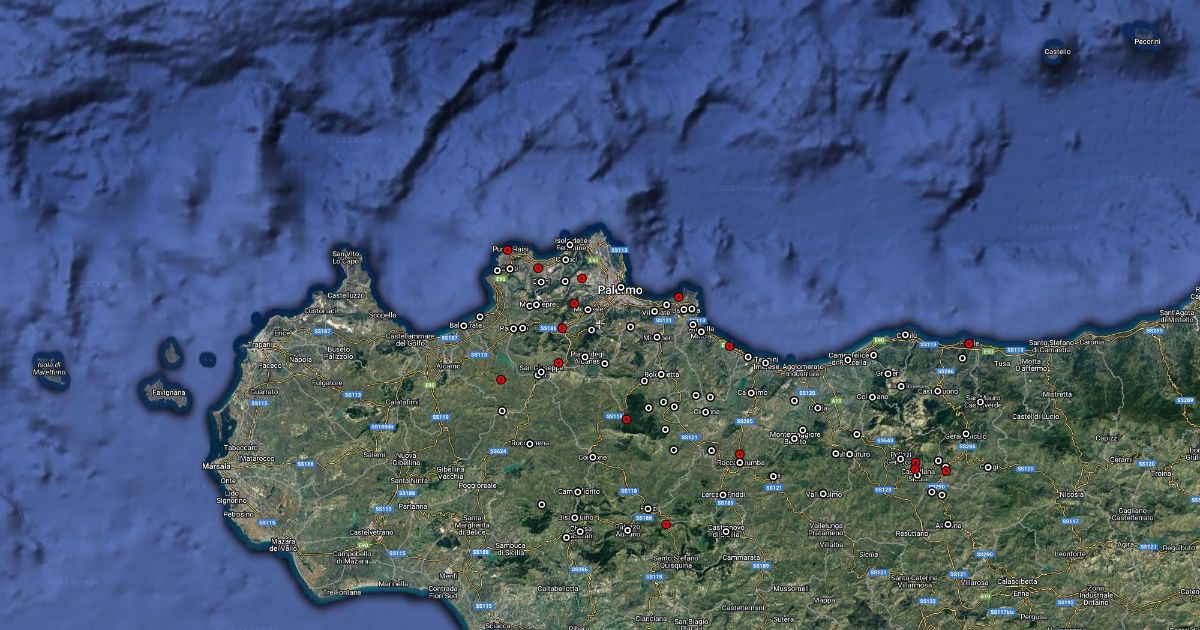Select white marker on Roccamena
Image resolution: width=1200 pixels, height=630 pixels.
(x=530, y=442)
